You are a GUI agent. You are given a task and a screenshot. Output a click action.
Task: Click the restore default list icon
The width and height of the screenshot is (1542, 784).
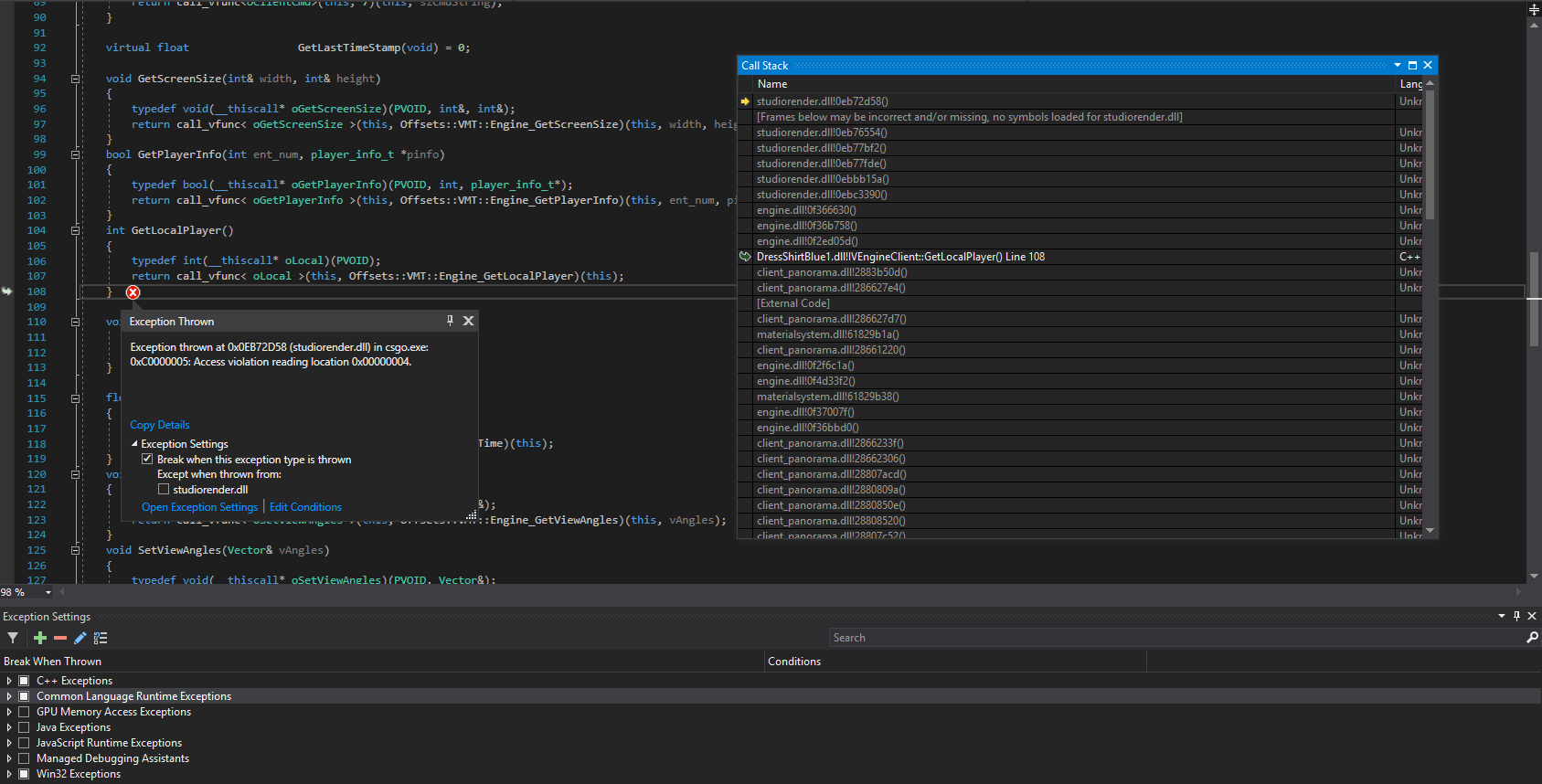101,638
